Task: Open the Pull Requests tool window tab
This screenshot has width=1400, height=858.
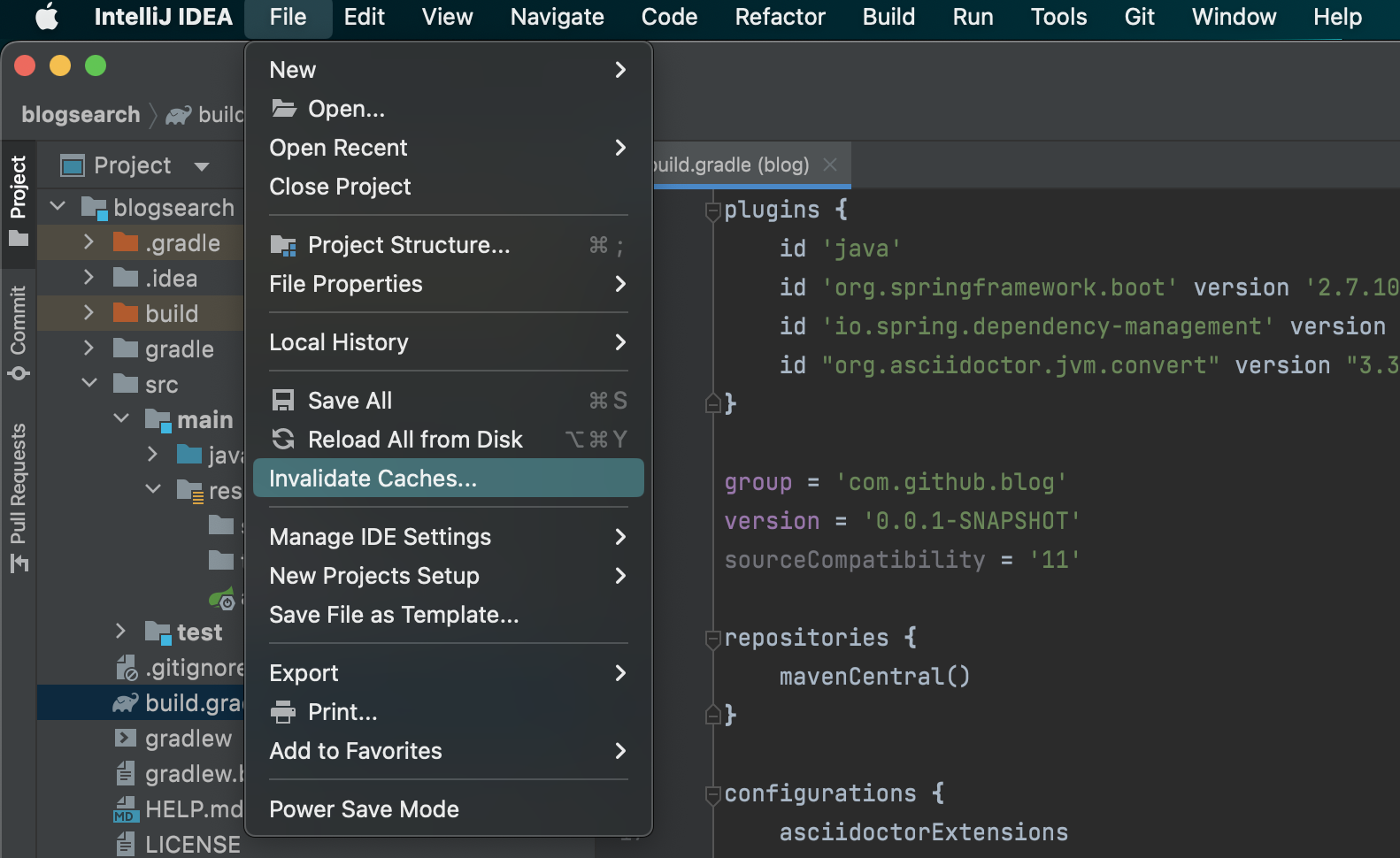Action: point(19,498)
